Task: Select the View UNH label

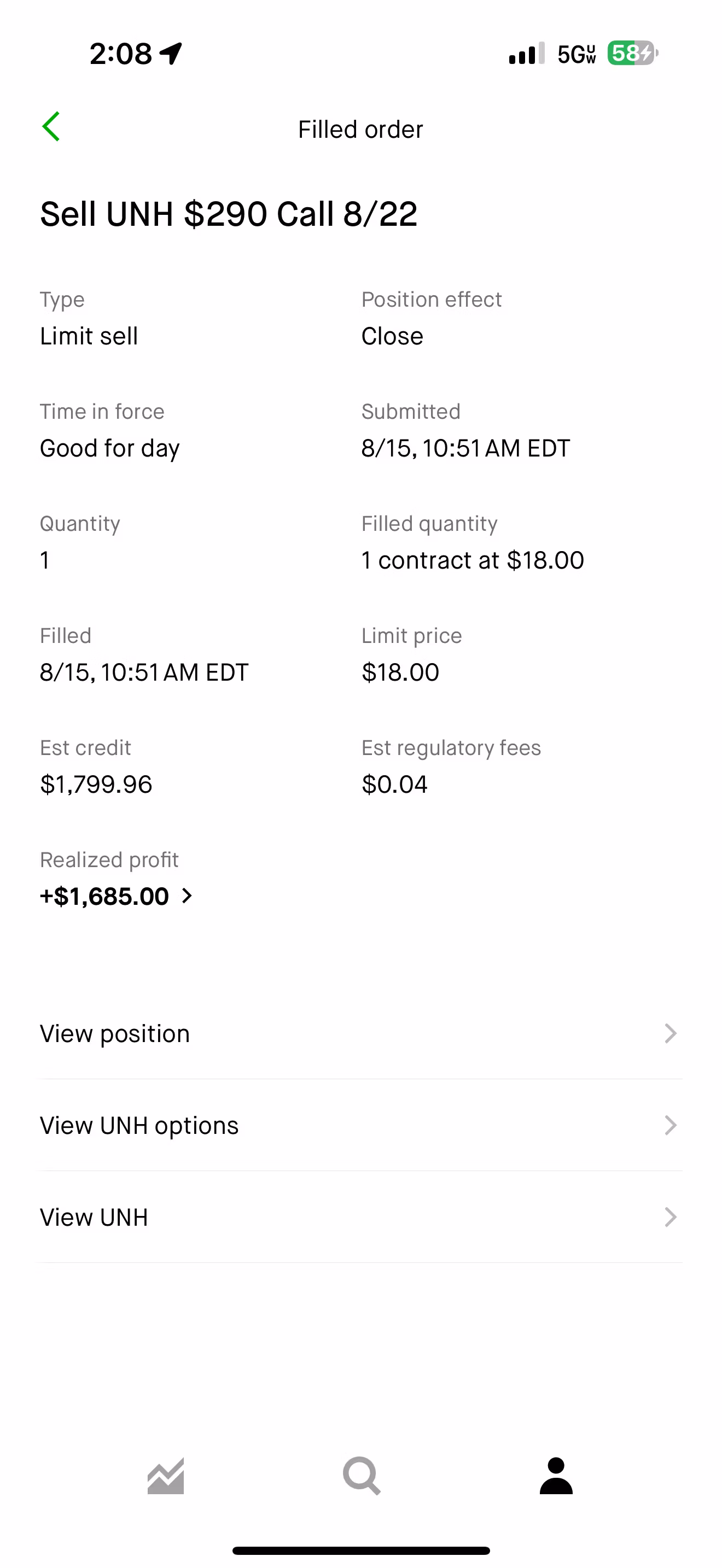Action: coord(94,1218)
